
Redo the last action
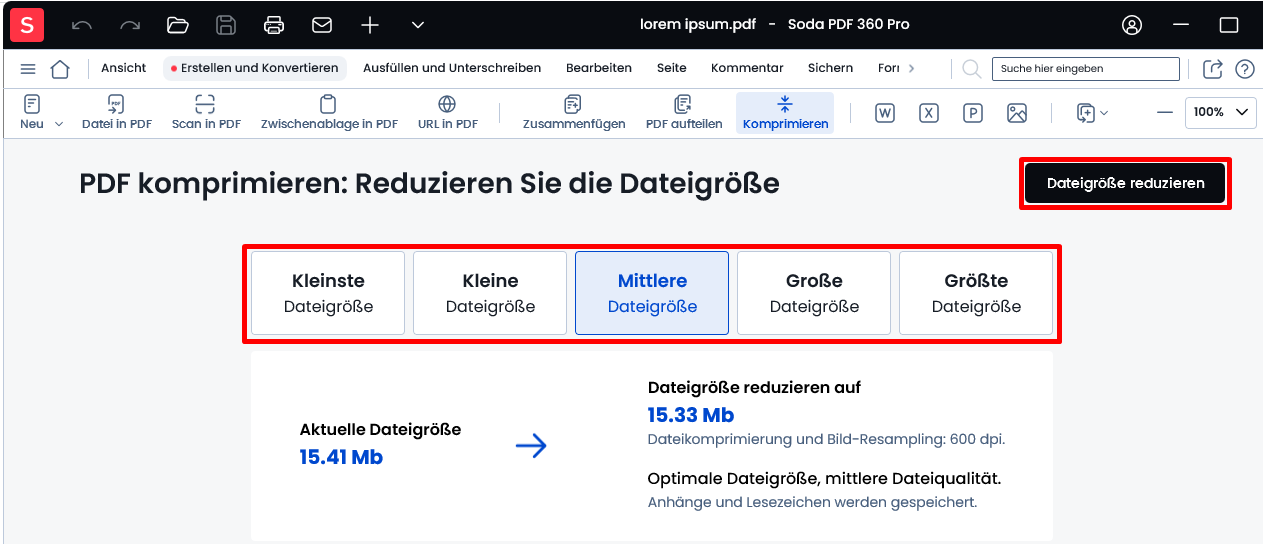coord(130,25)
